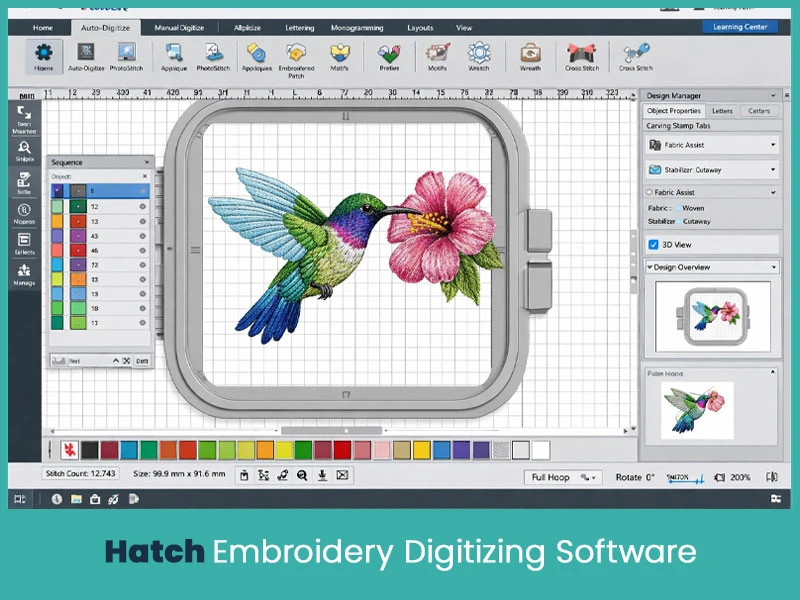Switch to the Layouts tab
Screen dimensions: 800x600
420,28
